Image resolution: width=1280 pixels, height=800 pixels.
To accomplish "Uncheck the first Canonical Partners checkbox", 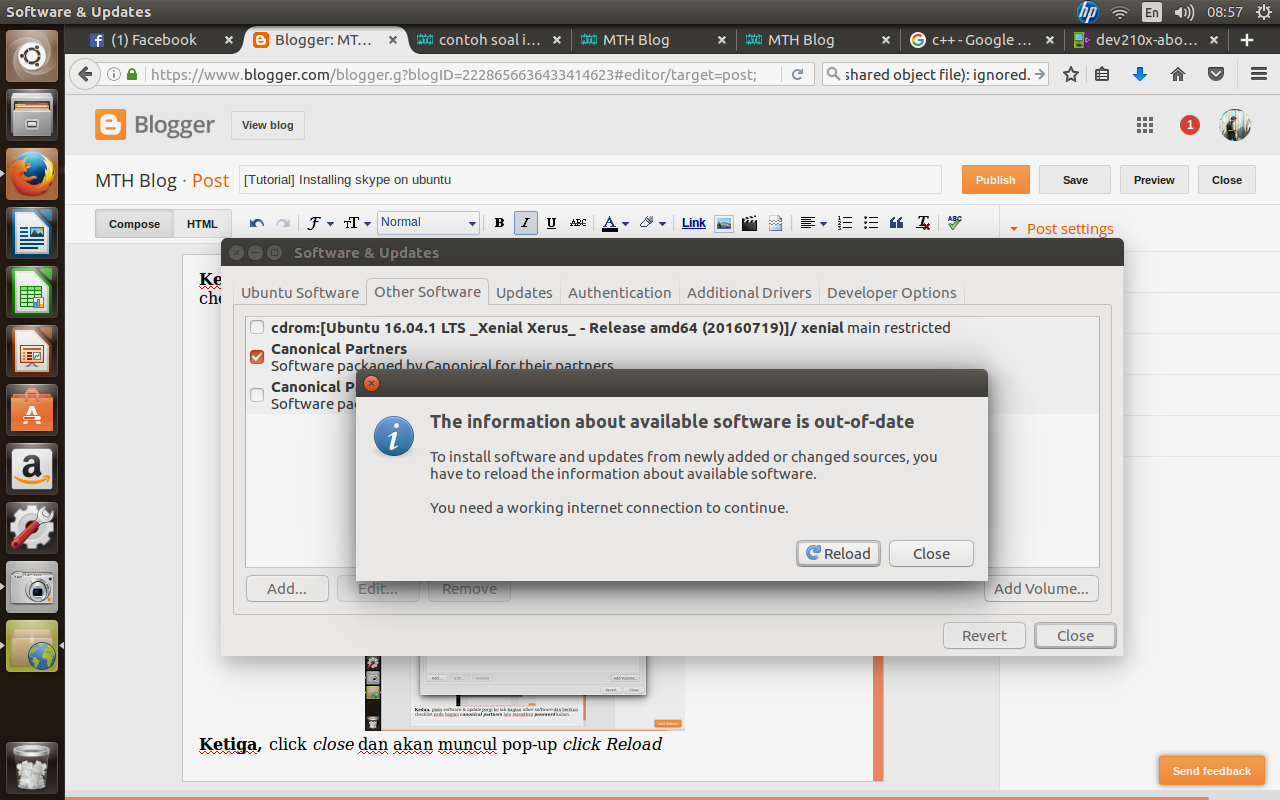I will [257, 357].
